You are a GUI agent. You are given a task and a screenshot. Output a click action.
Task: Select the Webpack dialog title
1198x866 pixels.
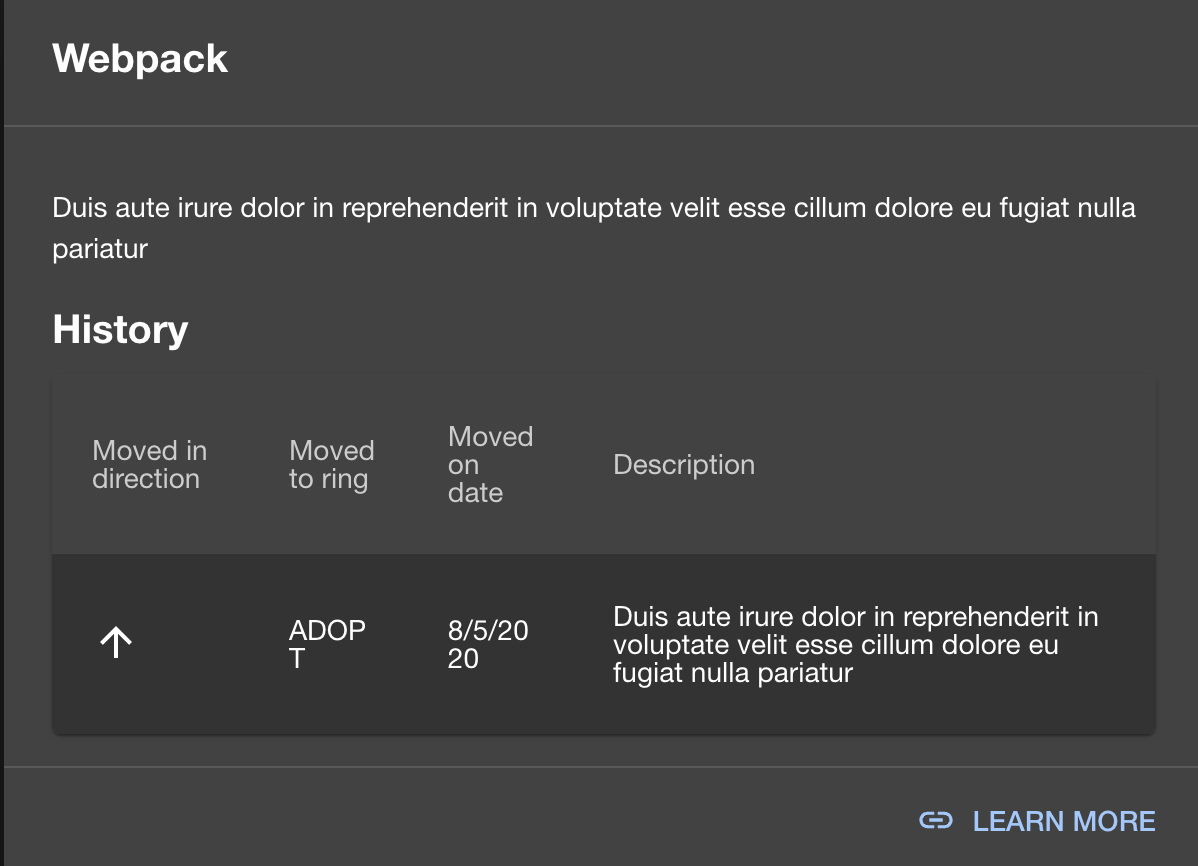140,58
